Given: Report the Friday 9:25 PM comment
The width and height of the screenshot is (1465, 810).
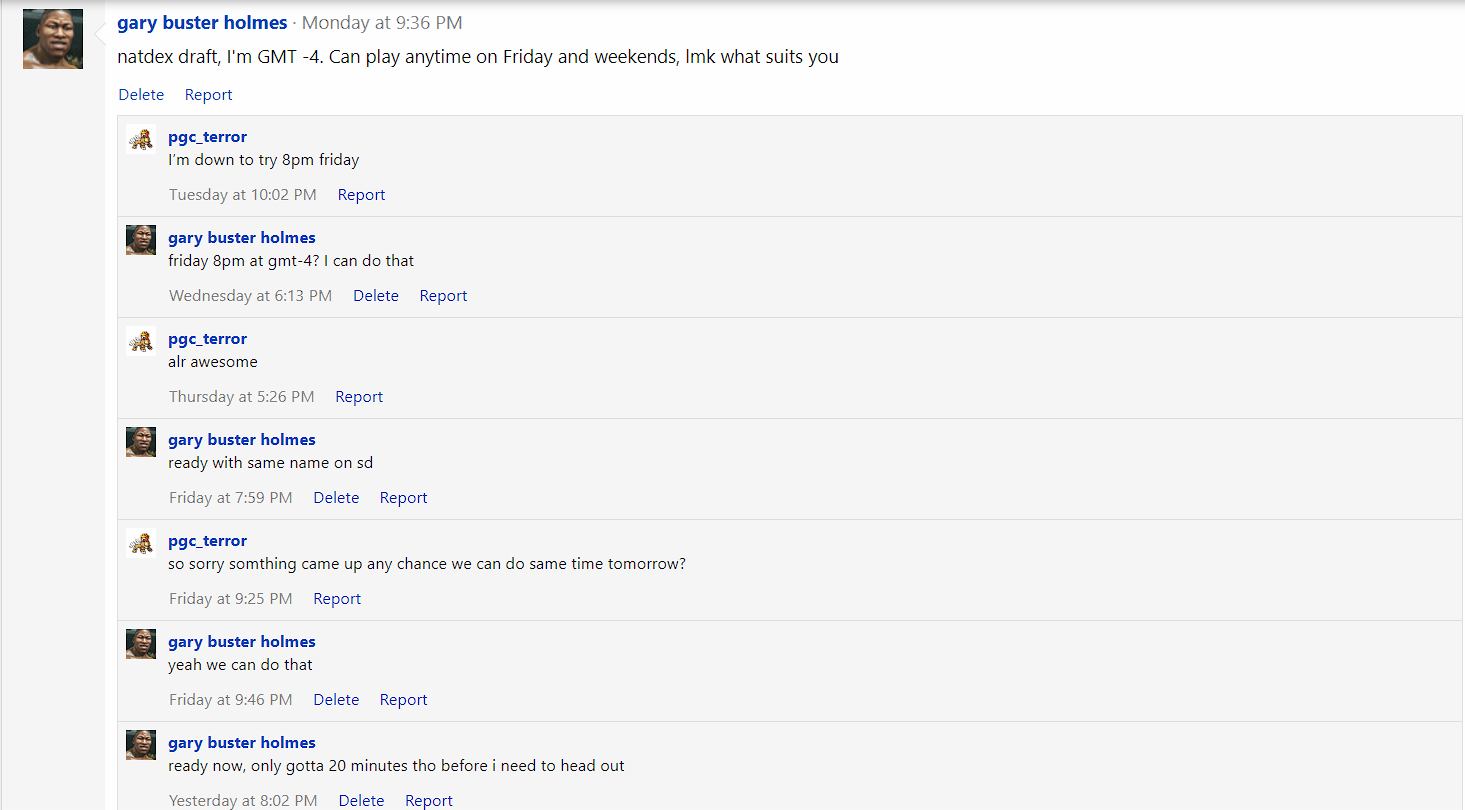Looking at the screenshot, I should click(x=337, y=598).
